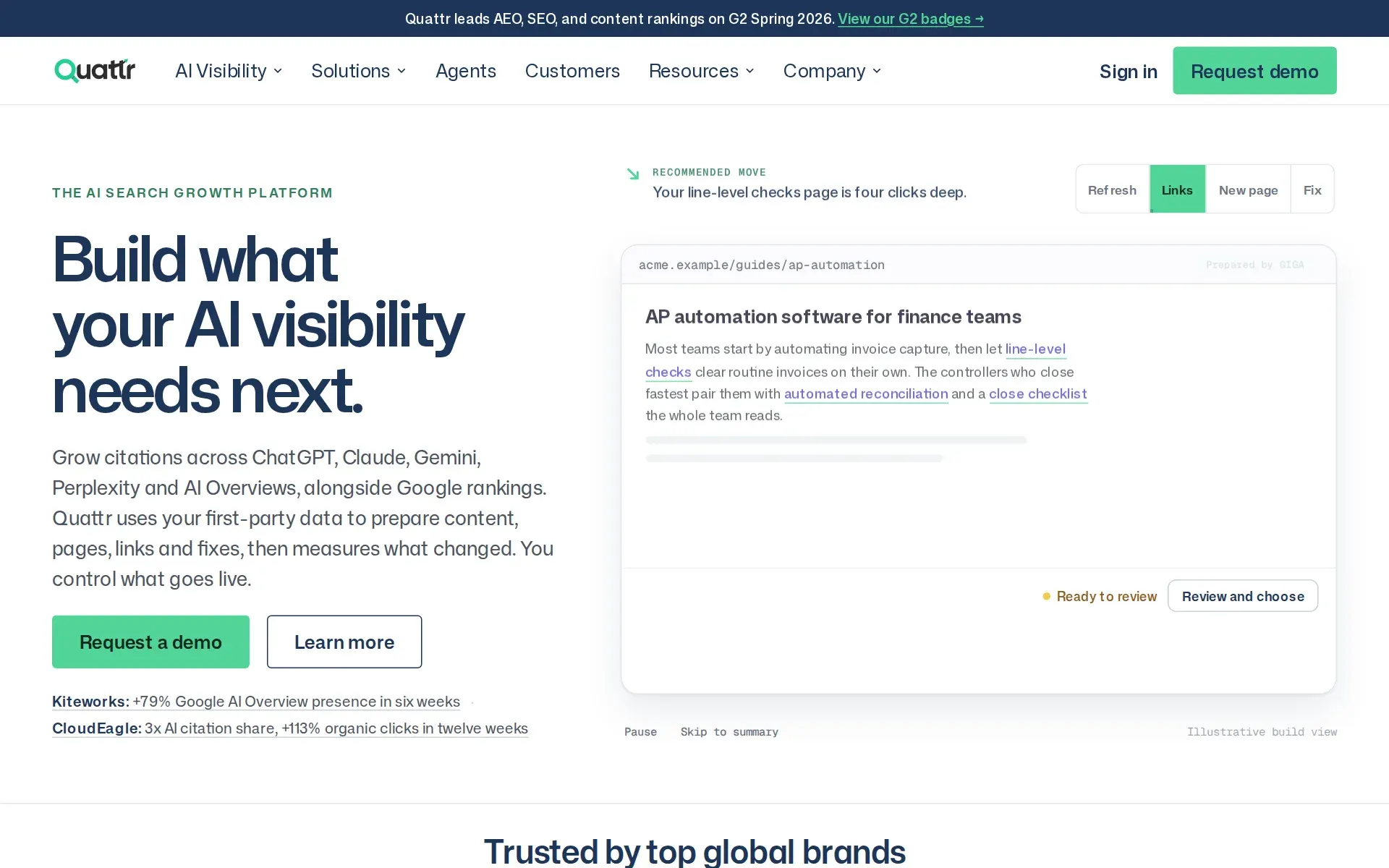Click the Illustrative build view caption
Image resolution: width=1389 pixels, height=868 pixels.
(1262, 732)
